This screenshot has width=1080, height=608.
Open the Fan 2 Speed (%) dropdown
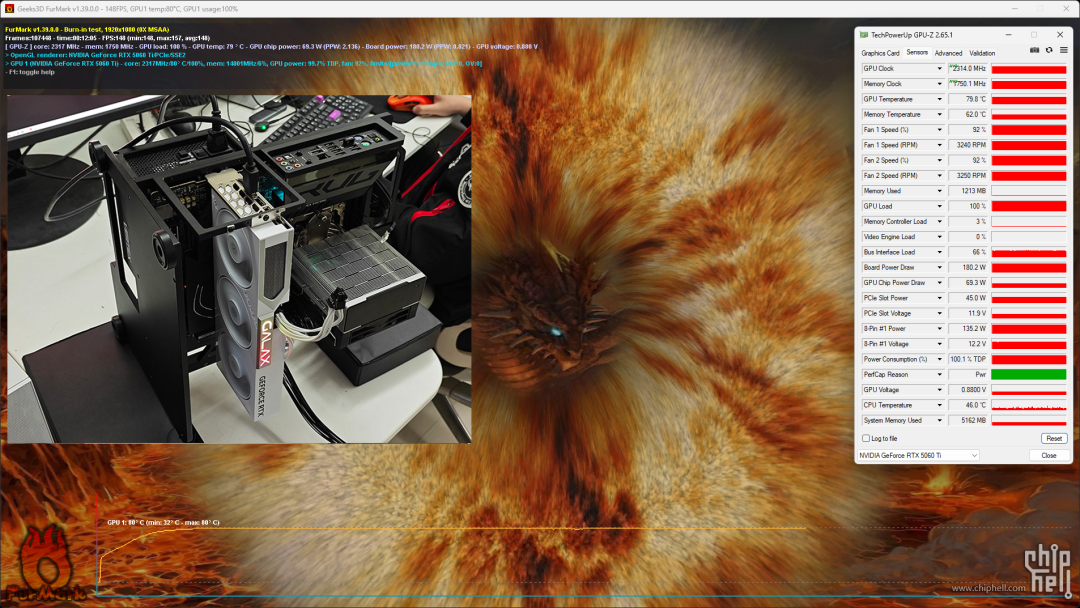click(939, 160)
